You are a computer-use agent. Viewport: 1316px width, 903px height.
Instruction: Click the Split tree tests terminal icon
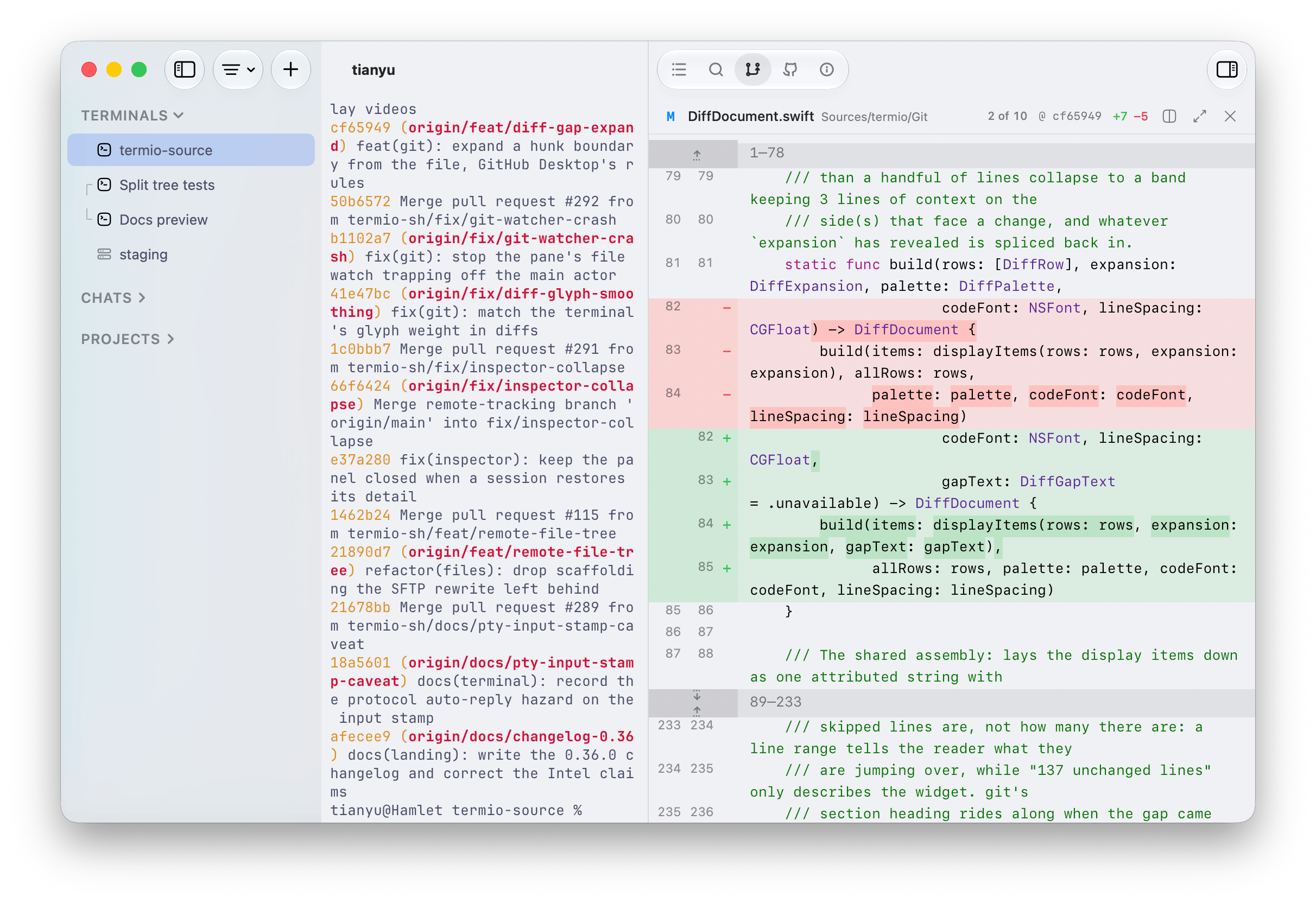click(x=104, y=185)
